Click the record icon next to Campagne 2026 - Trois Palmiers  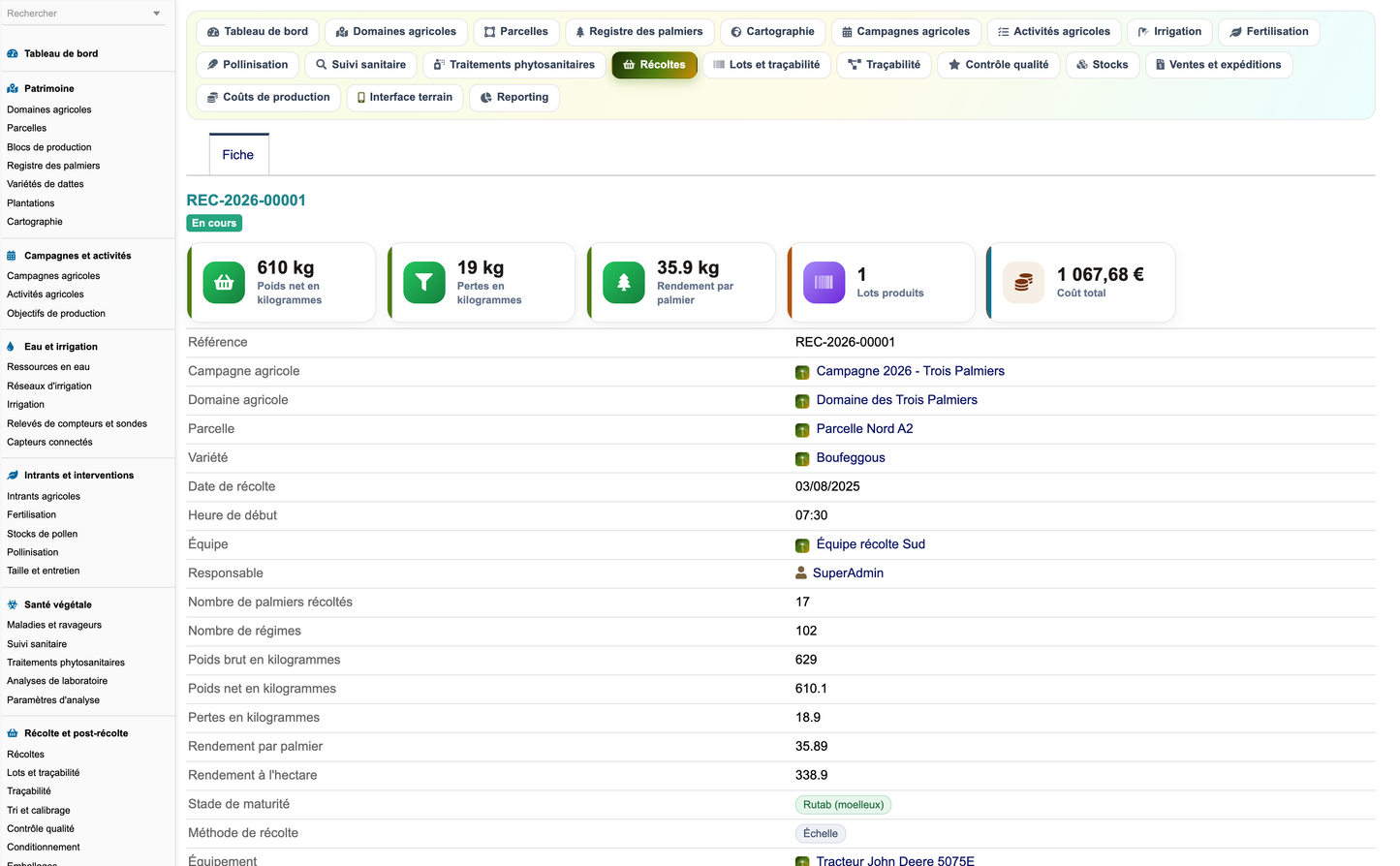[x=802, y=372]
